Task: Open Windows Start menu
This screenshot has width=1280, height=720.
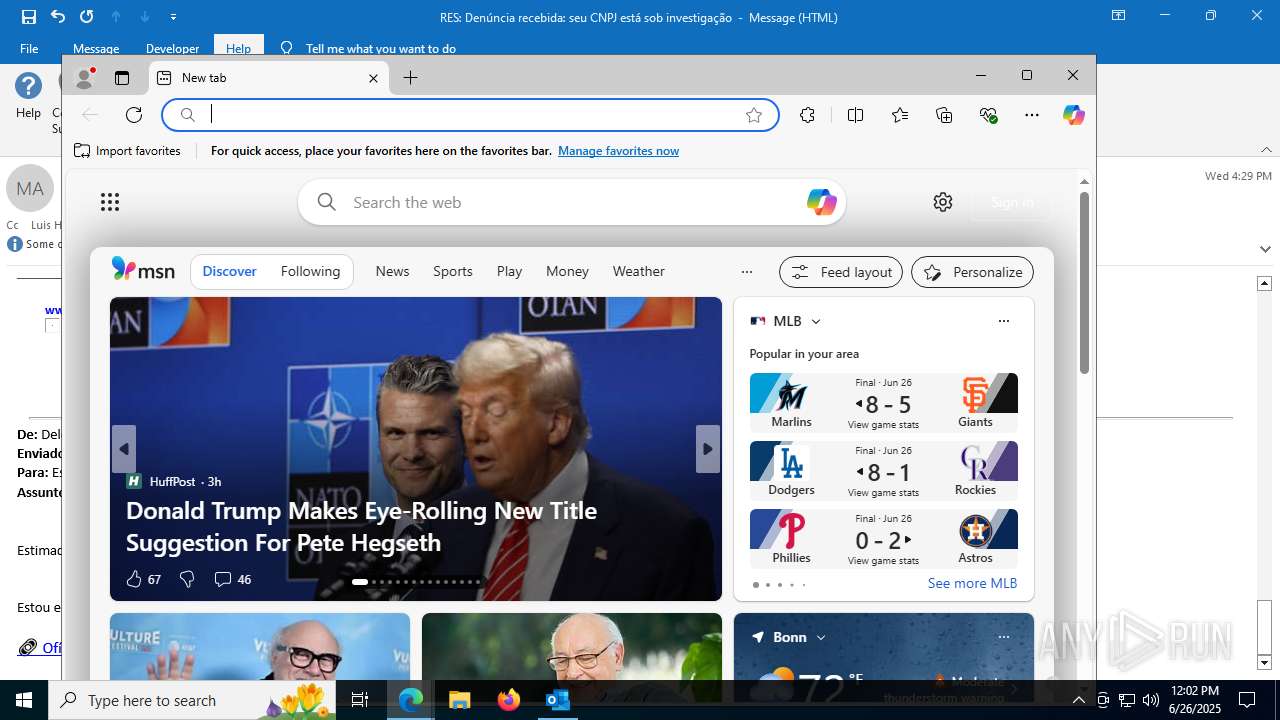Action: pos(24,700)
